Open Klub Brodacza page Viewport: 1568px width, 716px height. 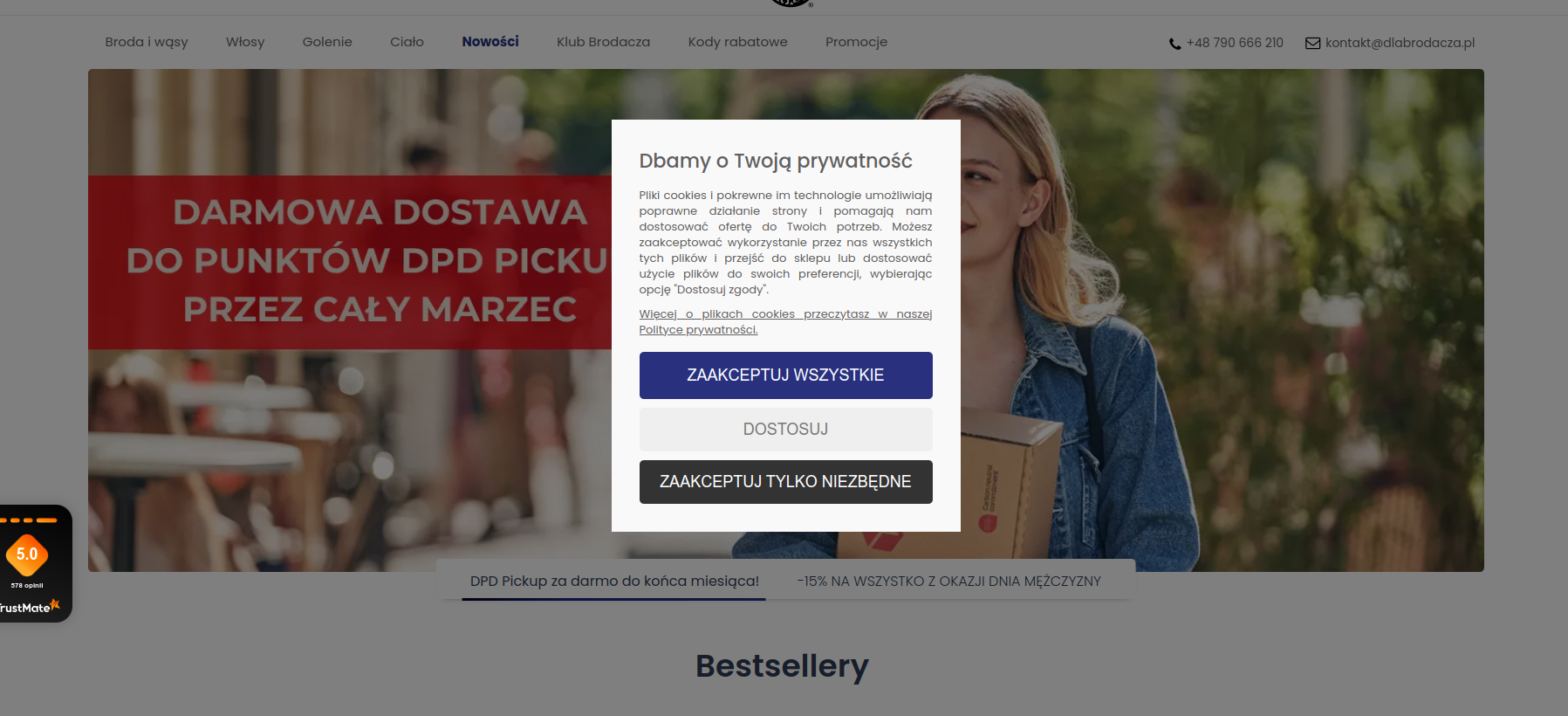pyautogui.click(x=603, y=42)
